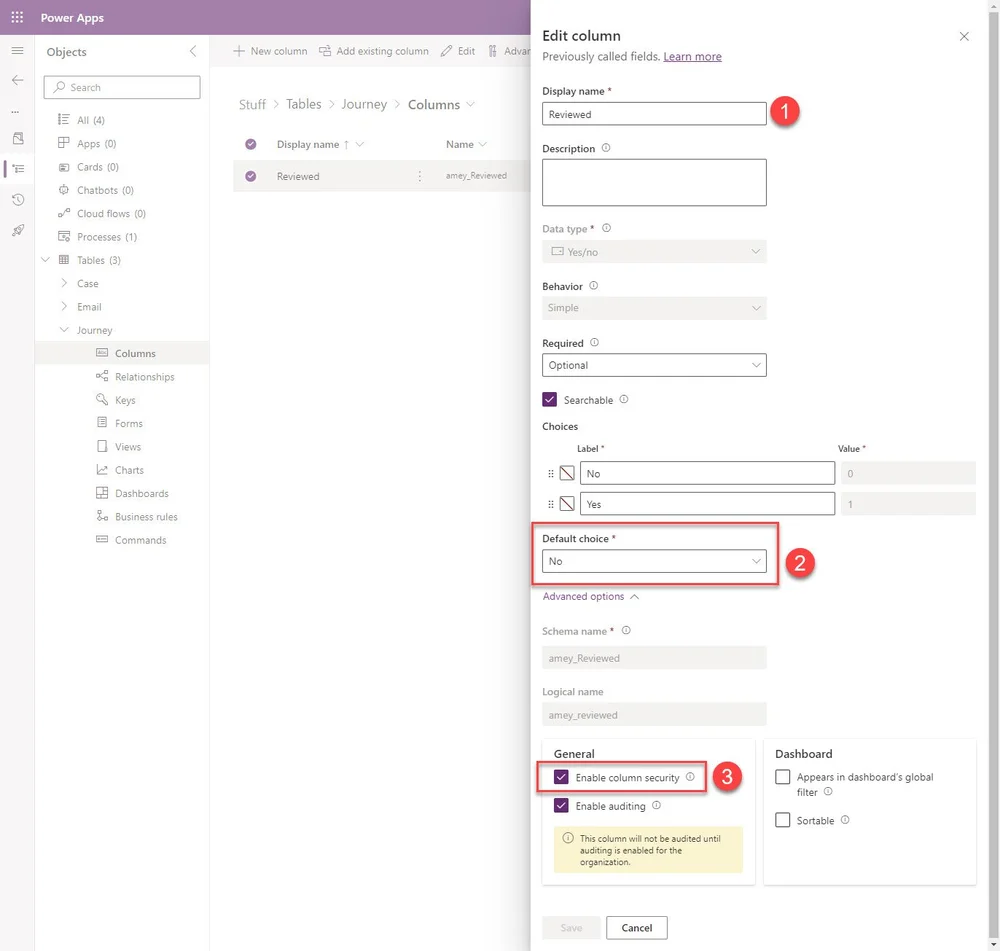This screenshot has height=951, width=1000.
Task: Click the back arrow in the left rail
Action: 16,81
